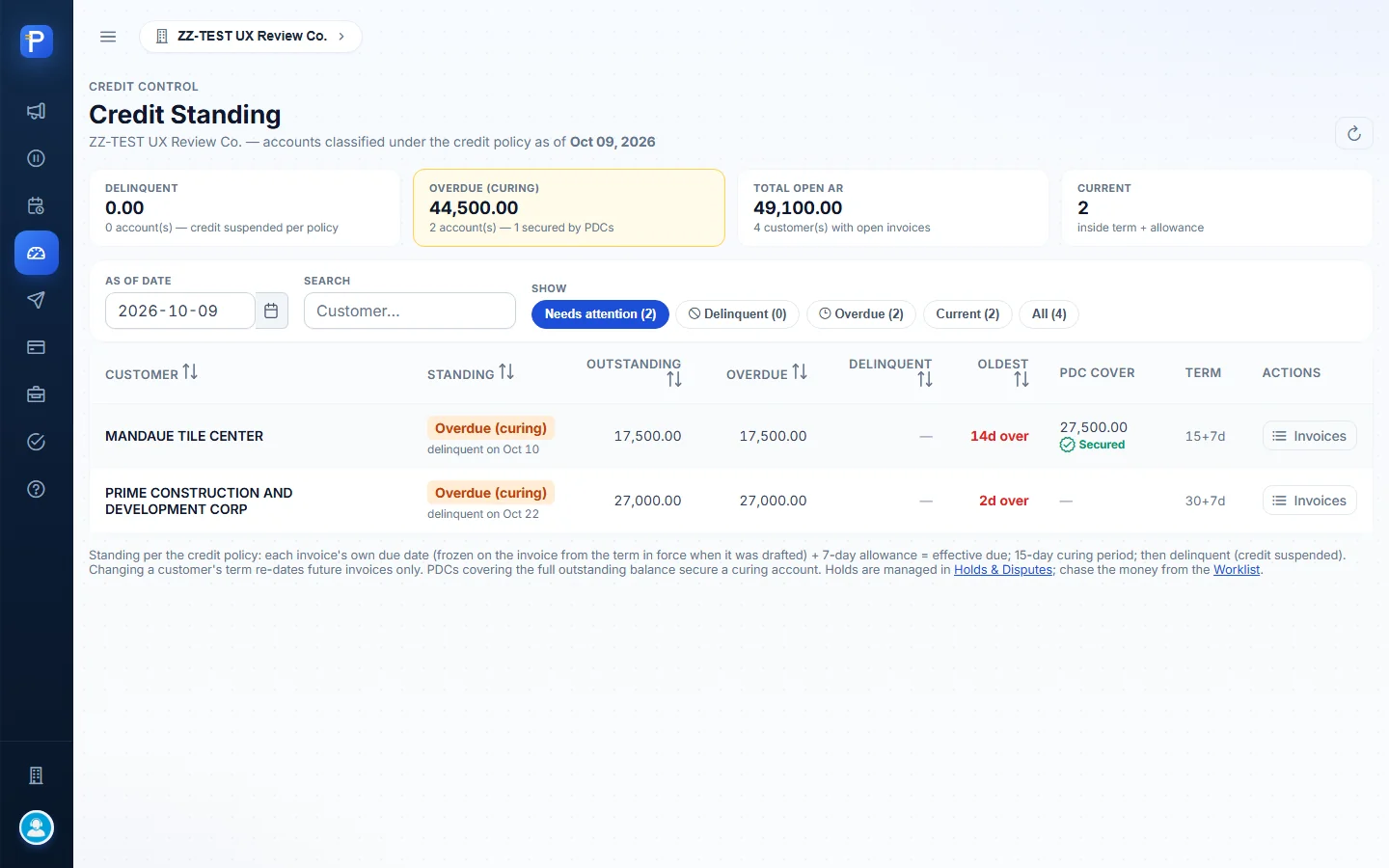Viewport: 1389px width, 868px height.
Task: Expand the ZZ-TEST UX Review Co. company selector
Action: point(251,37)
